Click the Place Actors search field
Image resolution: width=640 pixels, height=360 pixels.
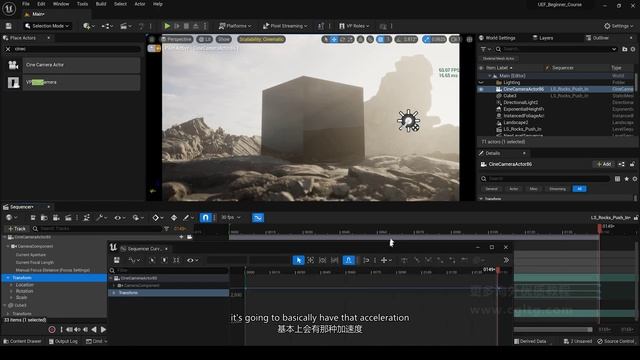tap(77, 49)
